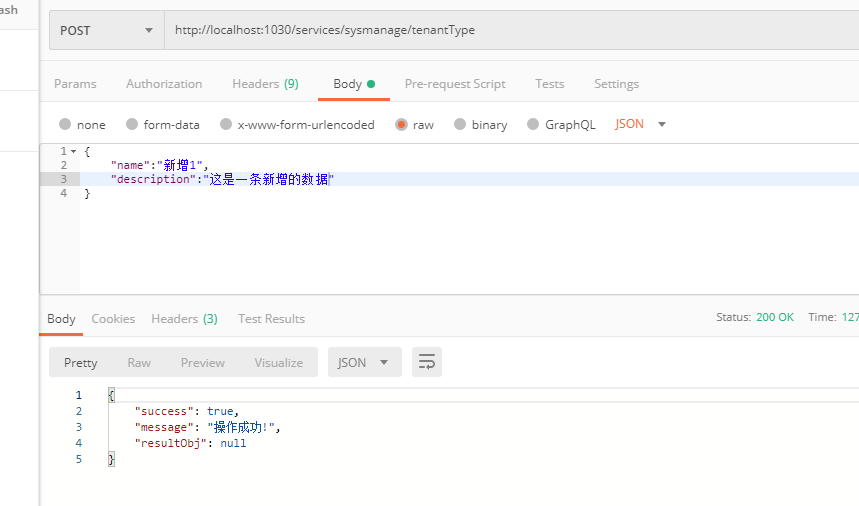Click the Raw response view button
Viewport: 859px width, 506px height.
(x=139, y=362)
